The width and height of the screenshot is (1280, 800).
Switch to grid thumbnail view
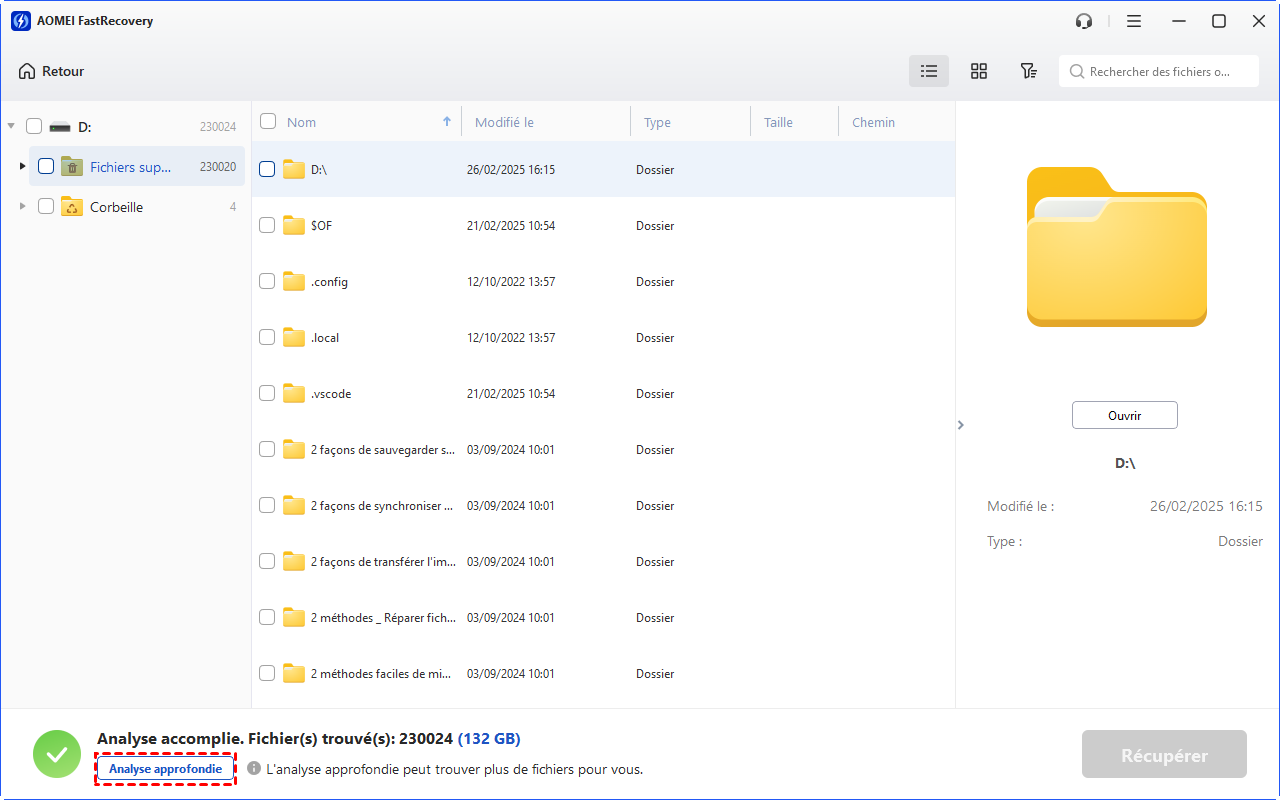coord(979,71)
